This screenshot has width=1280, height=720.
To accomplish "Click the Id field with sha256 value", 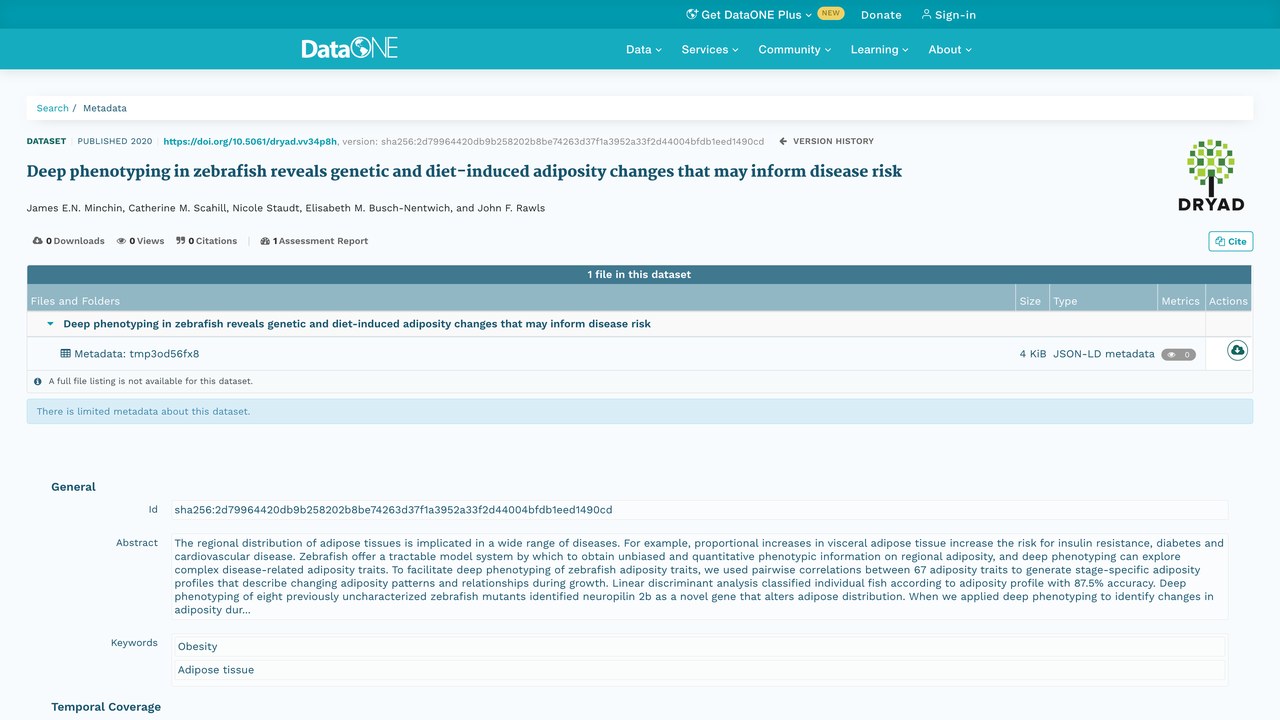I will (699, 510).
